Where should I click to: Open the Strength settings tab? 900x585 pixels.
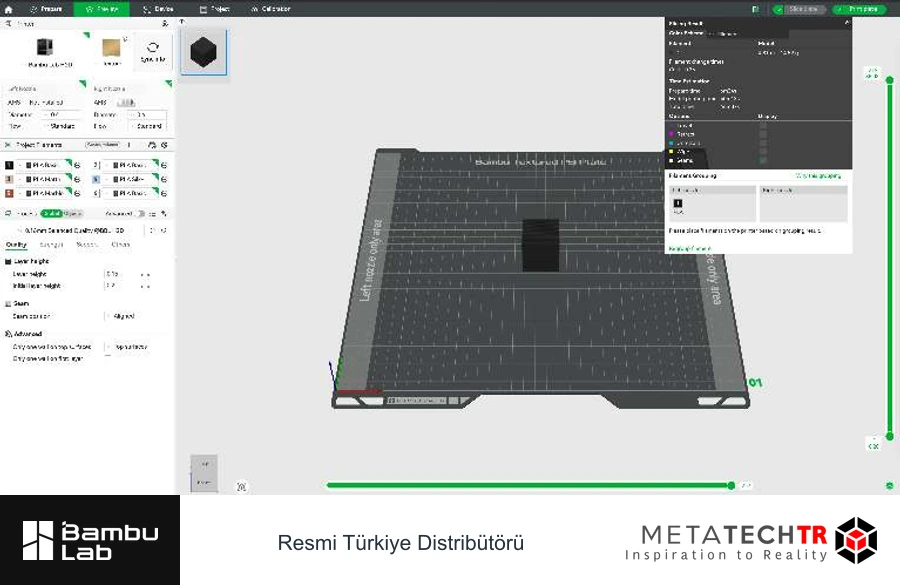coord(51,245)
